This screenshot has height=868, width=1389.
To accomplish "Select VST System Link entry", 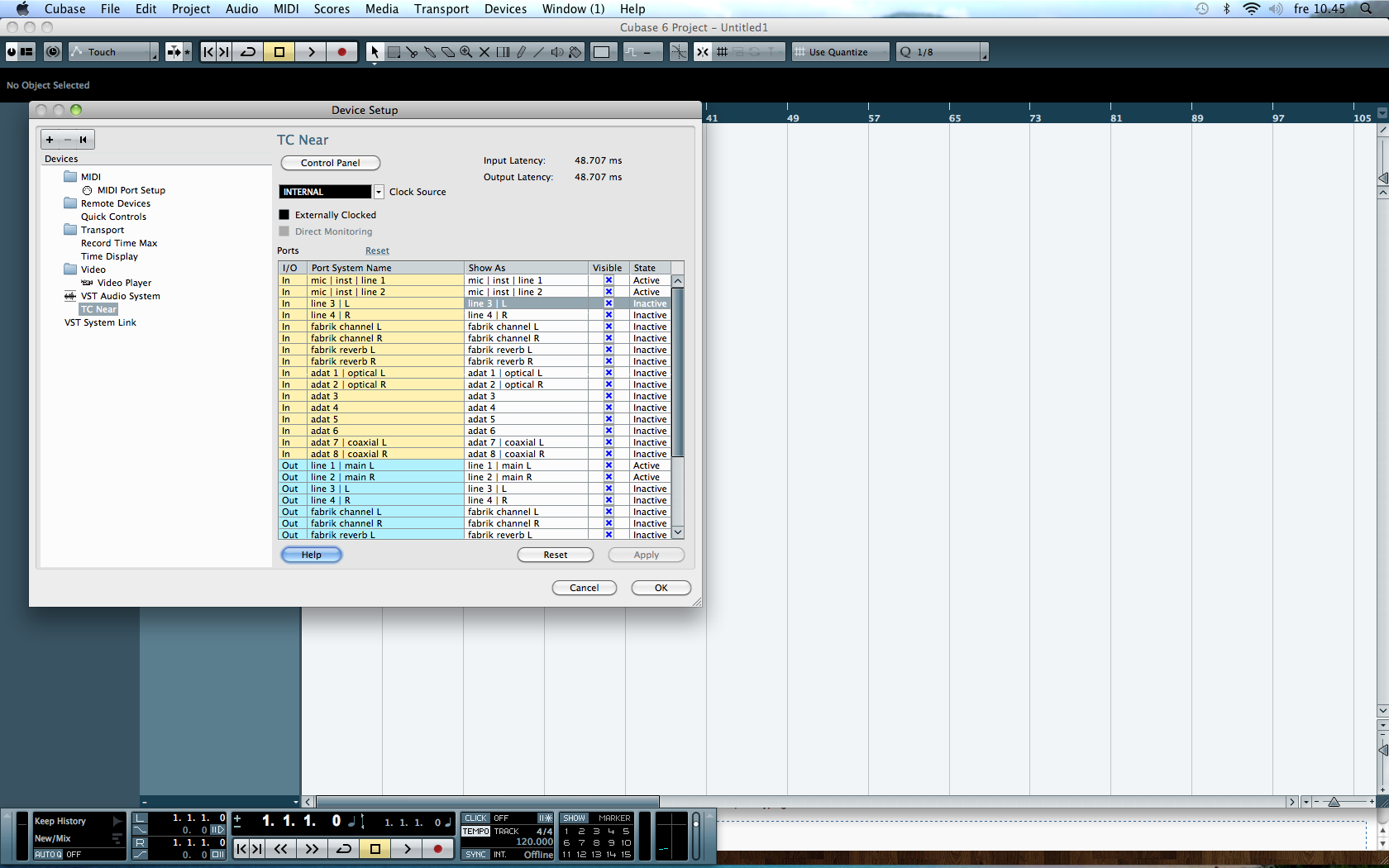I will 100,322.
